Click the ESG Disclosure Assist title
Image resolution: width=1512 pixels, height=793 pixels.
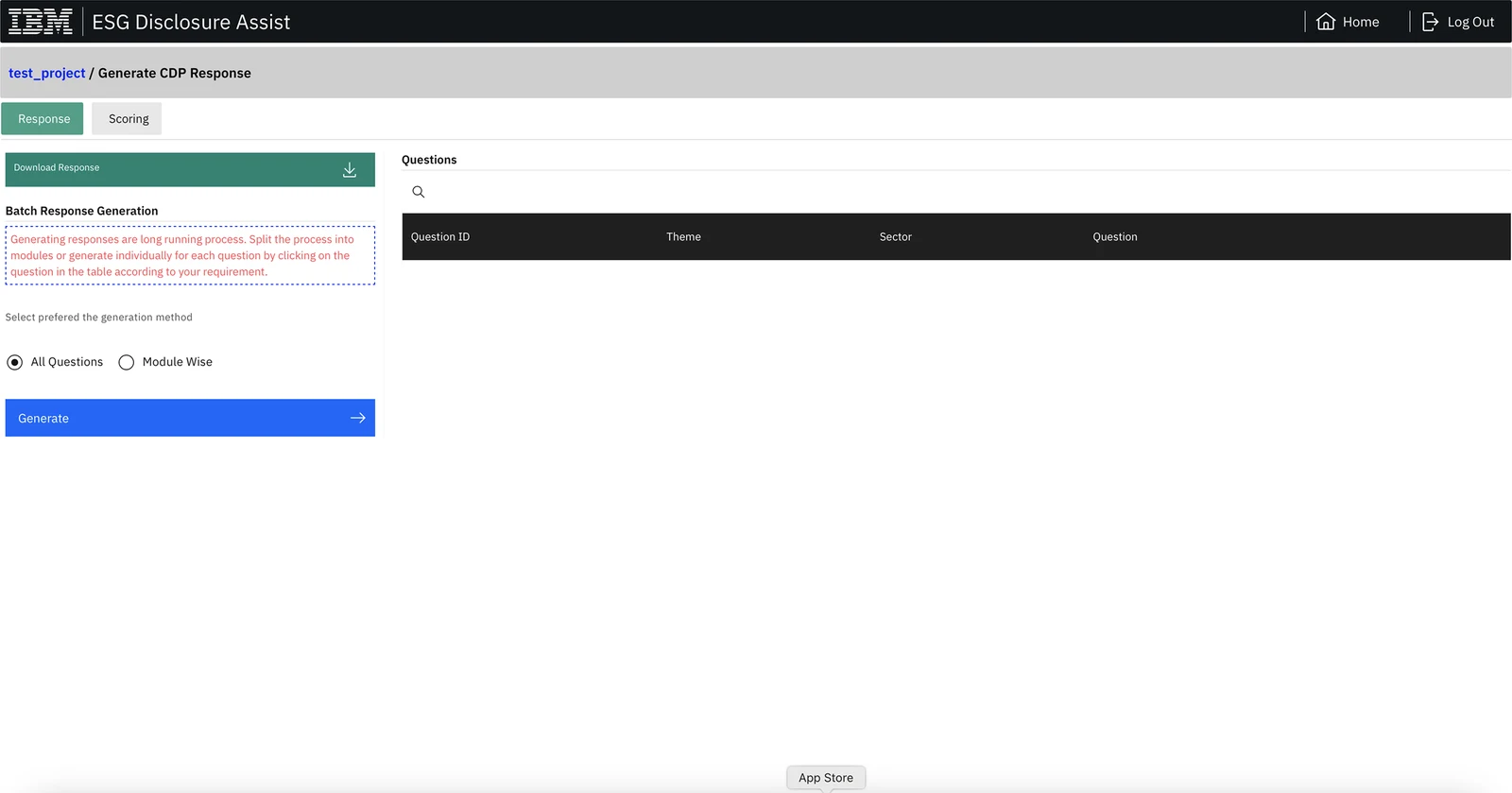(x=191, y=22)
